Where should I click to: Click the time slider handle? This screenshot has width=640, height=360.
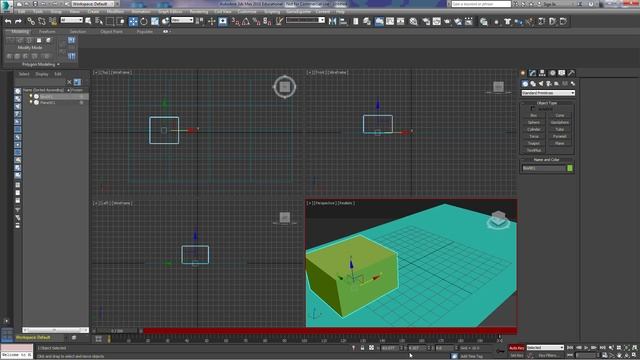118,331
